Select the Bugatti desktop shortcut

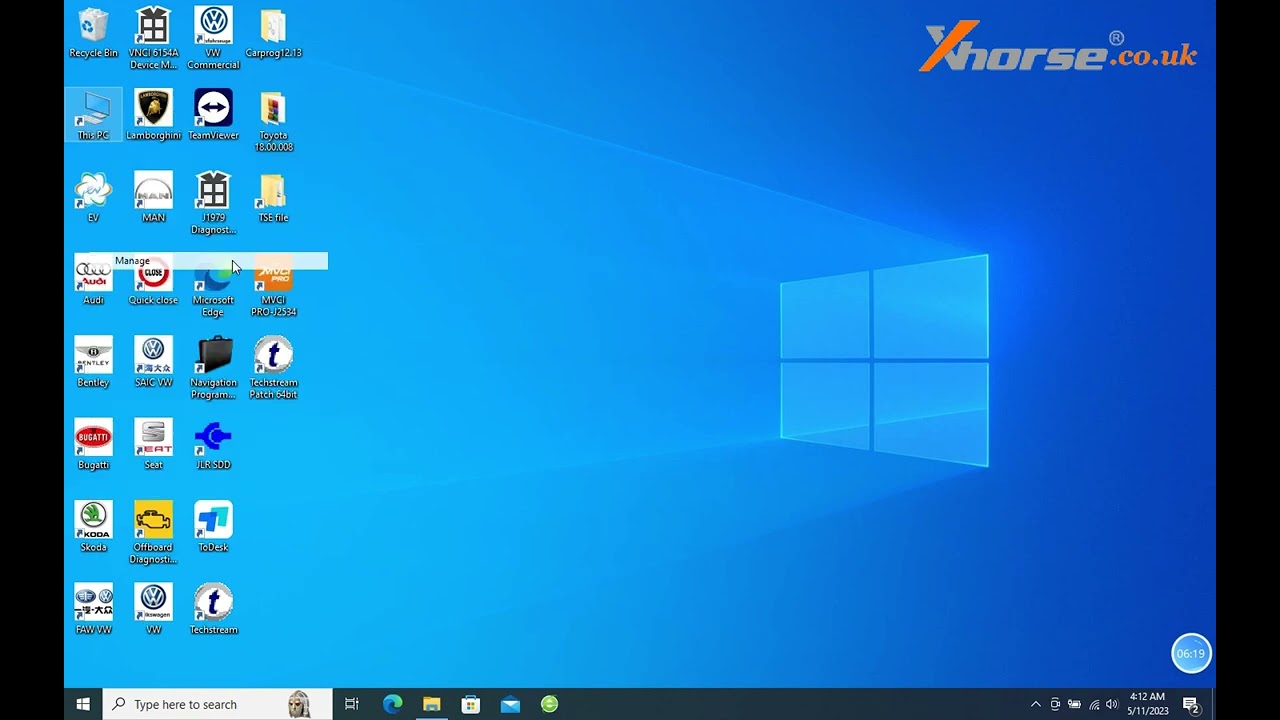93,445
